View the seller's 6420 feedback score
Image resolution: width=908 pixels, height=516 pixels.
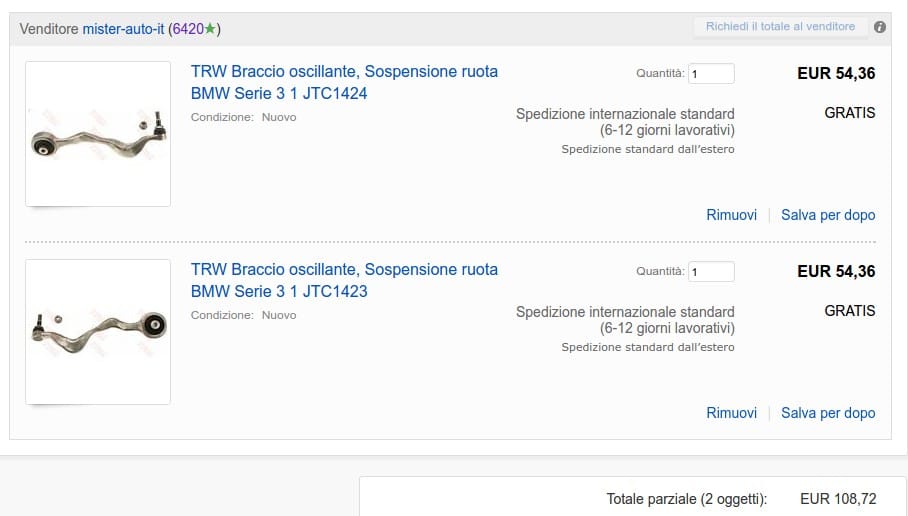click(x=188, y=29)
